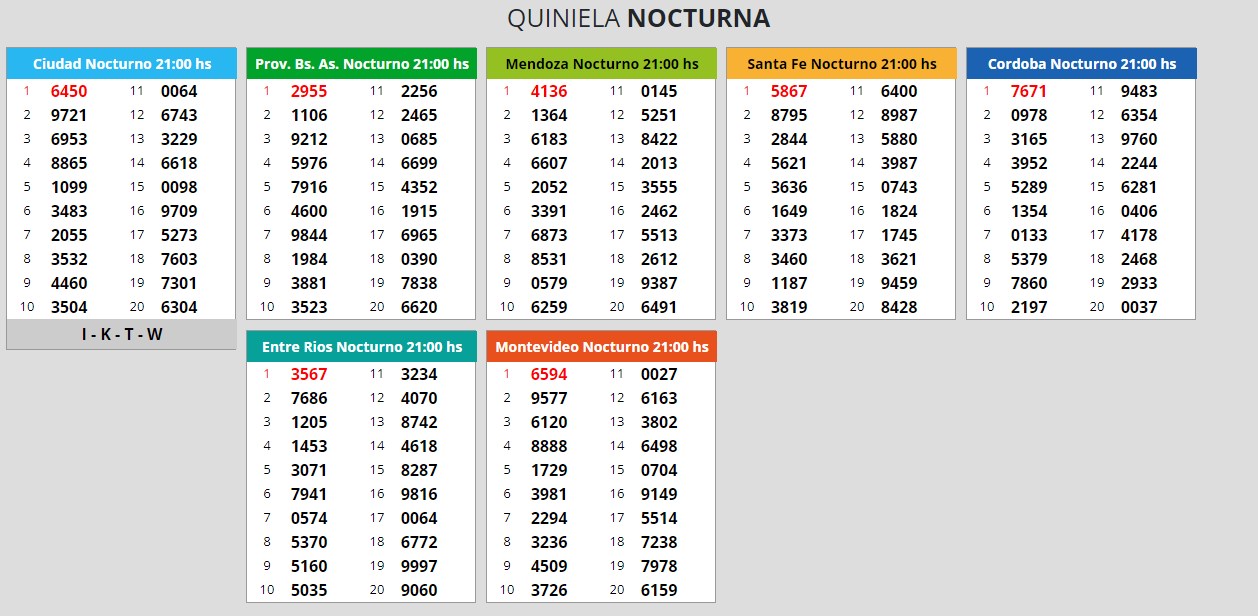Select Ciudad first prize number 6450
Screen dimensions: 1258x616
[x=69, y=91]
